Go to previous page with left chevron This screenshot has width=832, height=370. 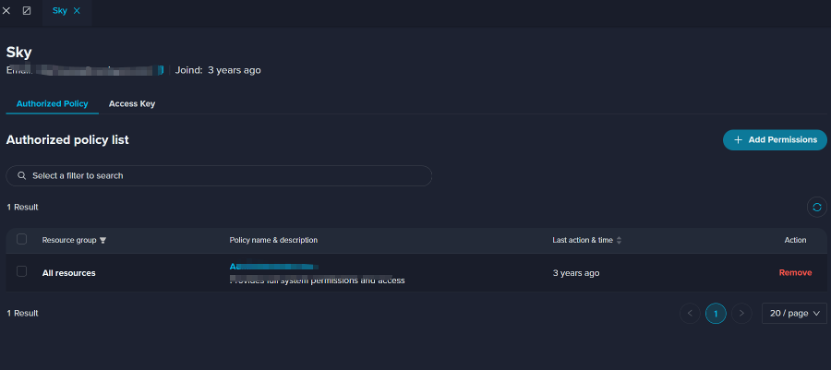[690, 313]
